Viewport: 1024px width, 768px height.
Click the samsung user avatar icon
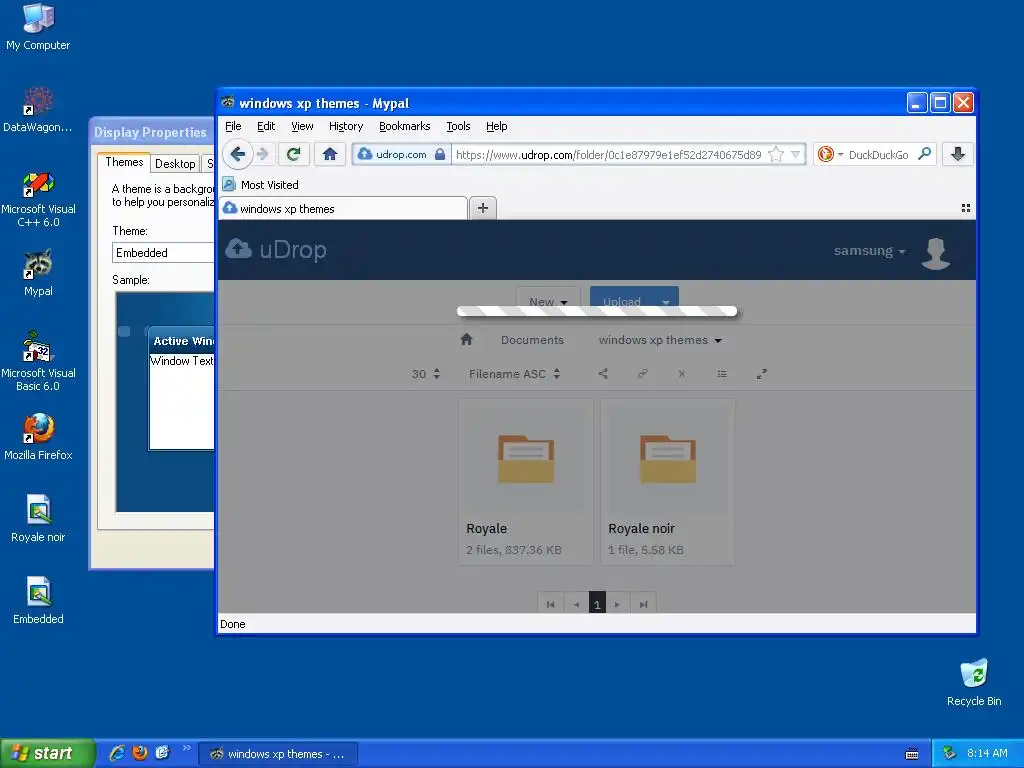pos(936,253)
